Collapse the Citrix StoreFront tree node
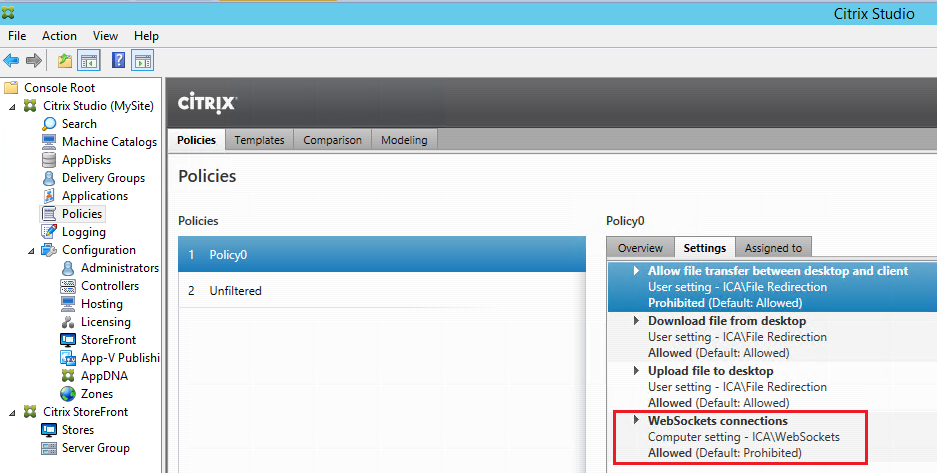The width and height of the screenshot is (937, 473). pyautogui.click(x=13, y=412)
